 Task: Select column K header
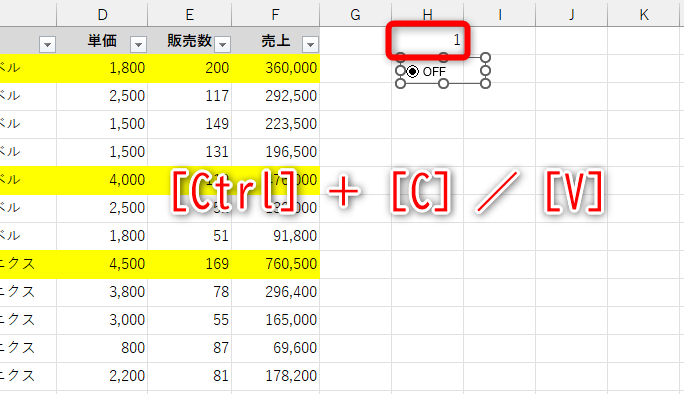click(644, 14)
